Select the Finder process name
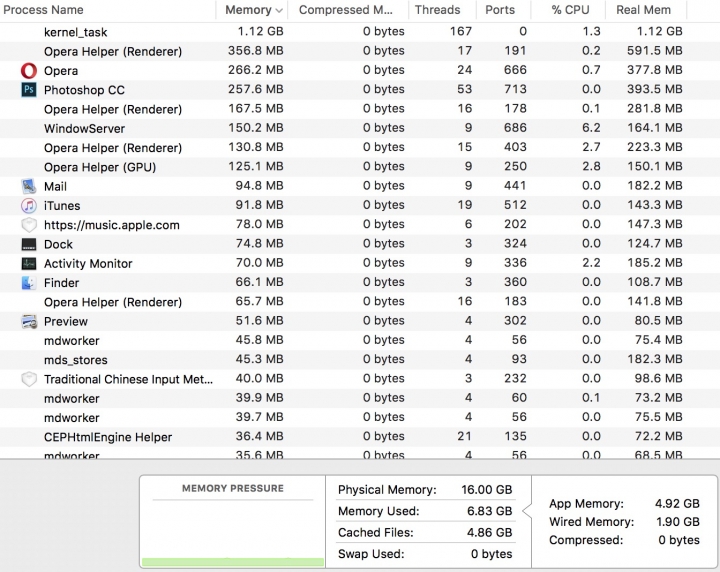Viewport: 720px width, 572px height. pyautogui.click(x=62, y=283)
